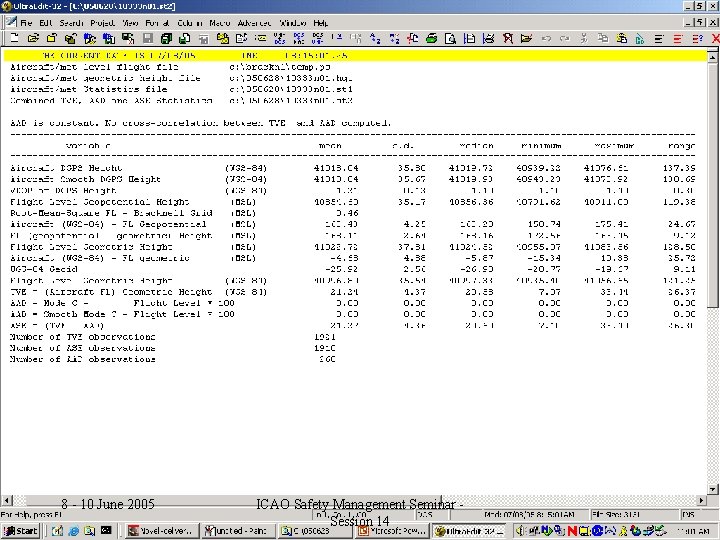This screenshot has height=540, width=720.
Task: Click the DOS to Unix conversion icon
Action: [317, 39]
